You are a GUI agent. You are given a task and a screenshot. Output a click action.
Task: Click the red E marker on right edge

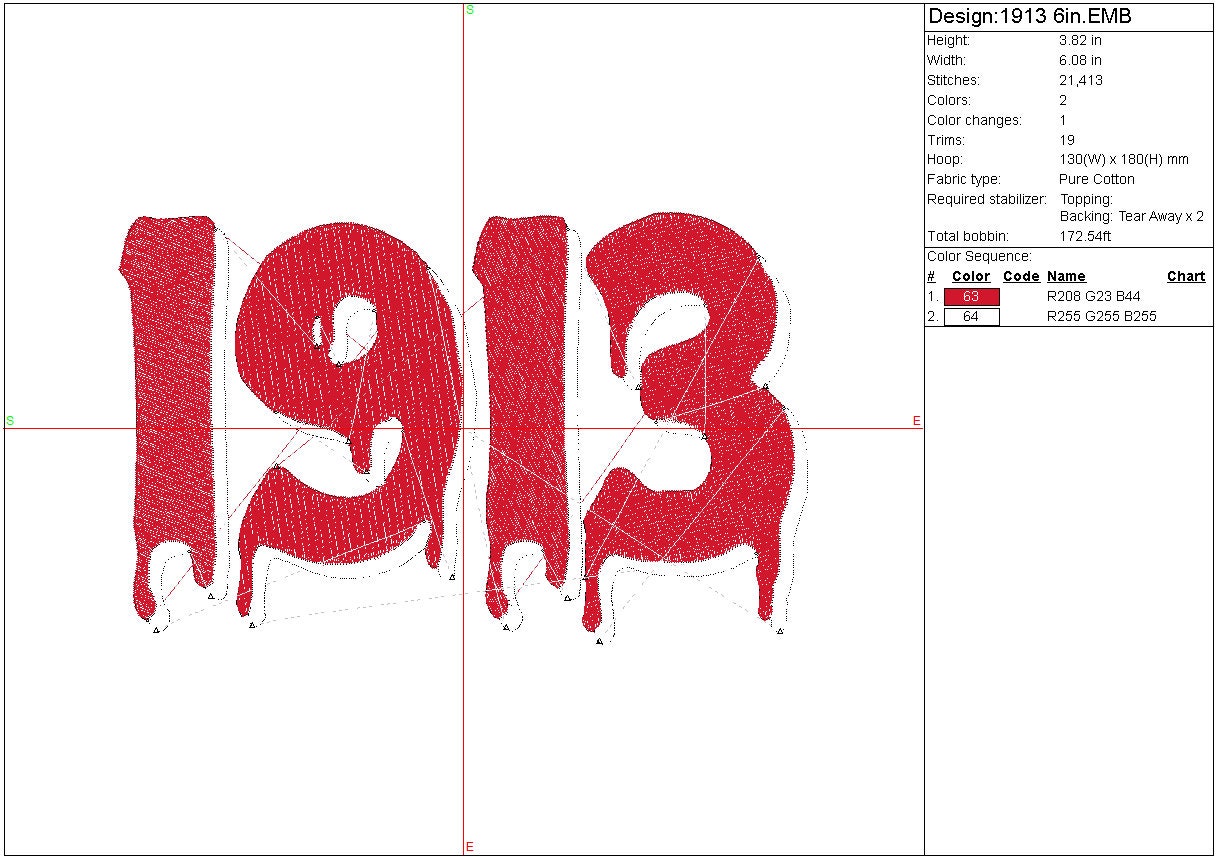tap(916, 421)
